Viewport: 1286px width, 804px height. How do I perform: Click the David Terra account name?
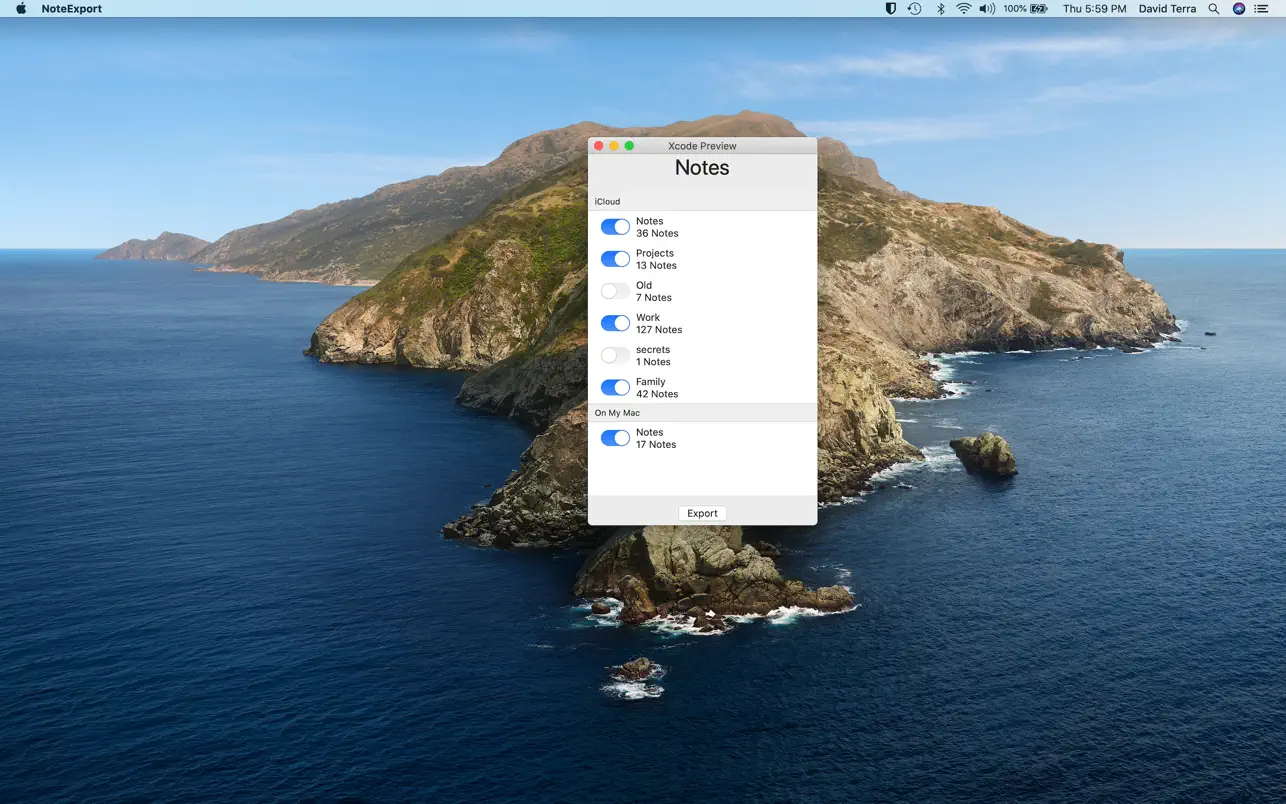click(1166, 8)
